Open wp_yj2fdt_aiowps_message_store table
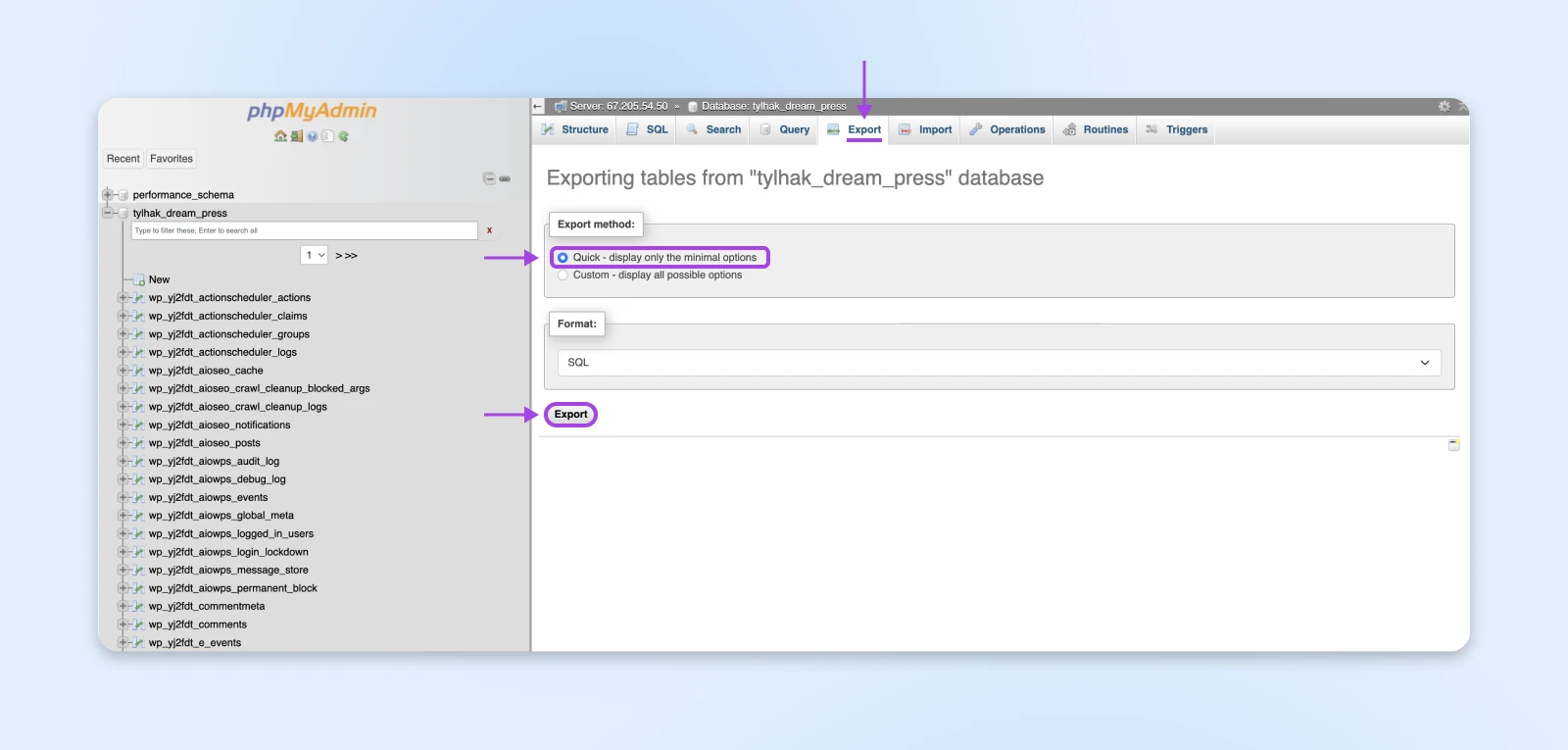The width and height of the screenshot is (1568, 750). tap(229, 570)
